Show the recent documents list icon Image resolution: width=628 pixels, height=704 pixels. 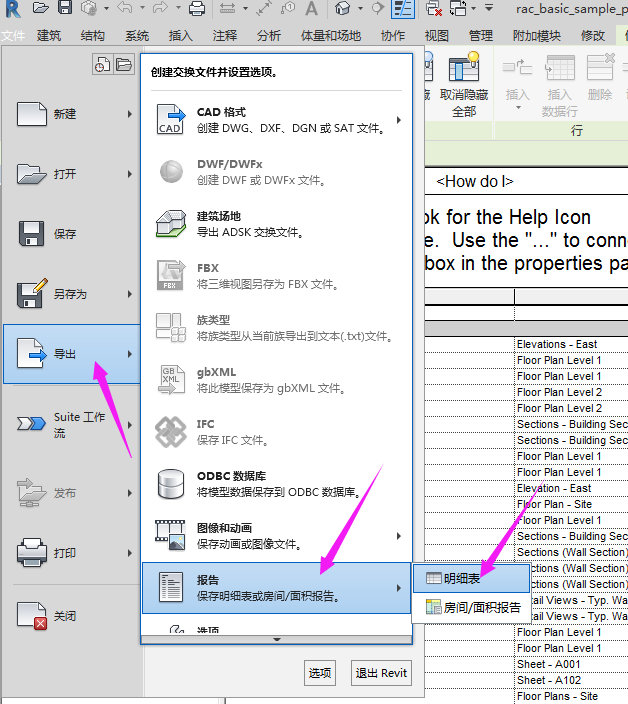pyautogui.click(x=102, y=65)
